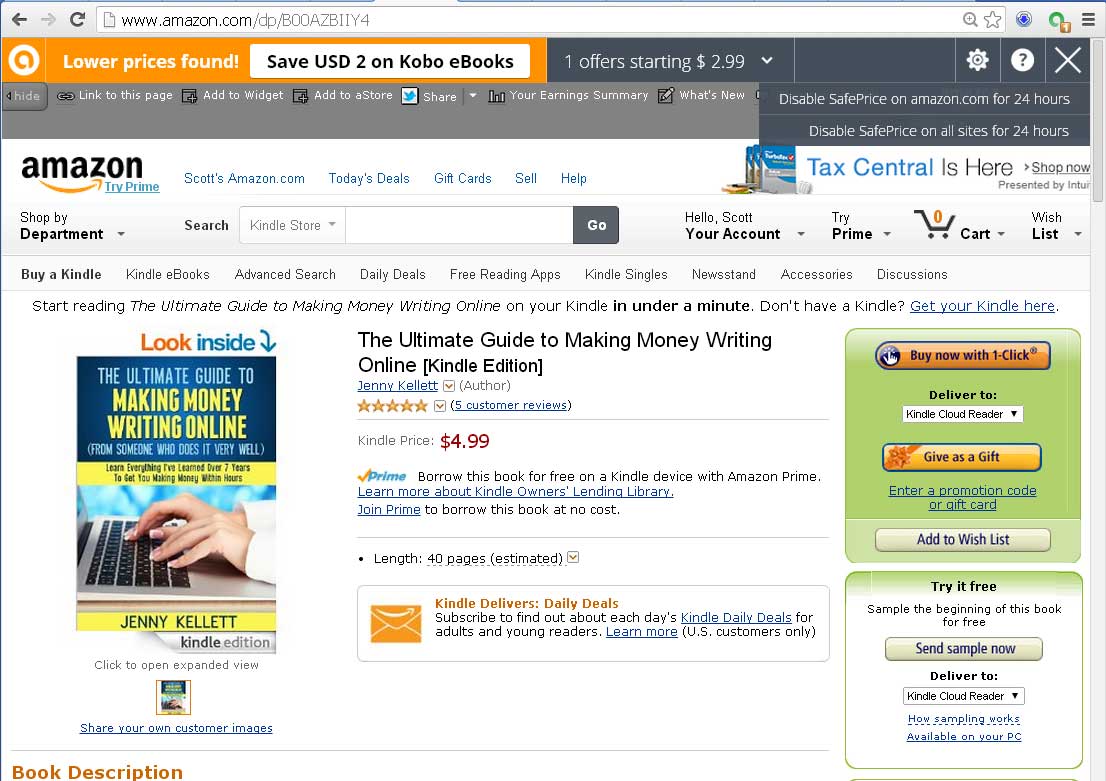1106x781 pixels.
Task: Open the Kindle eBooks tab
Action: pyautogui.click(x=168, y=274)
